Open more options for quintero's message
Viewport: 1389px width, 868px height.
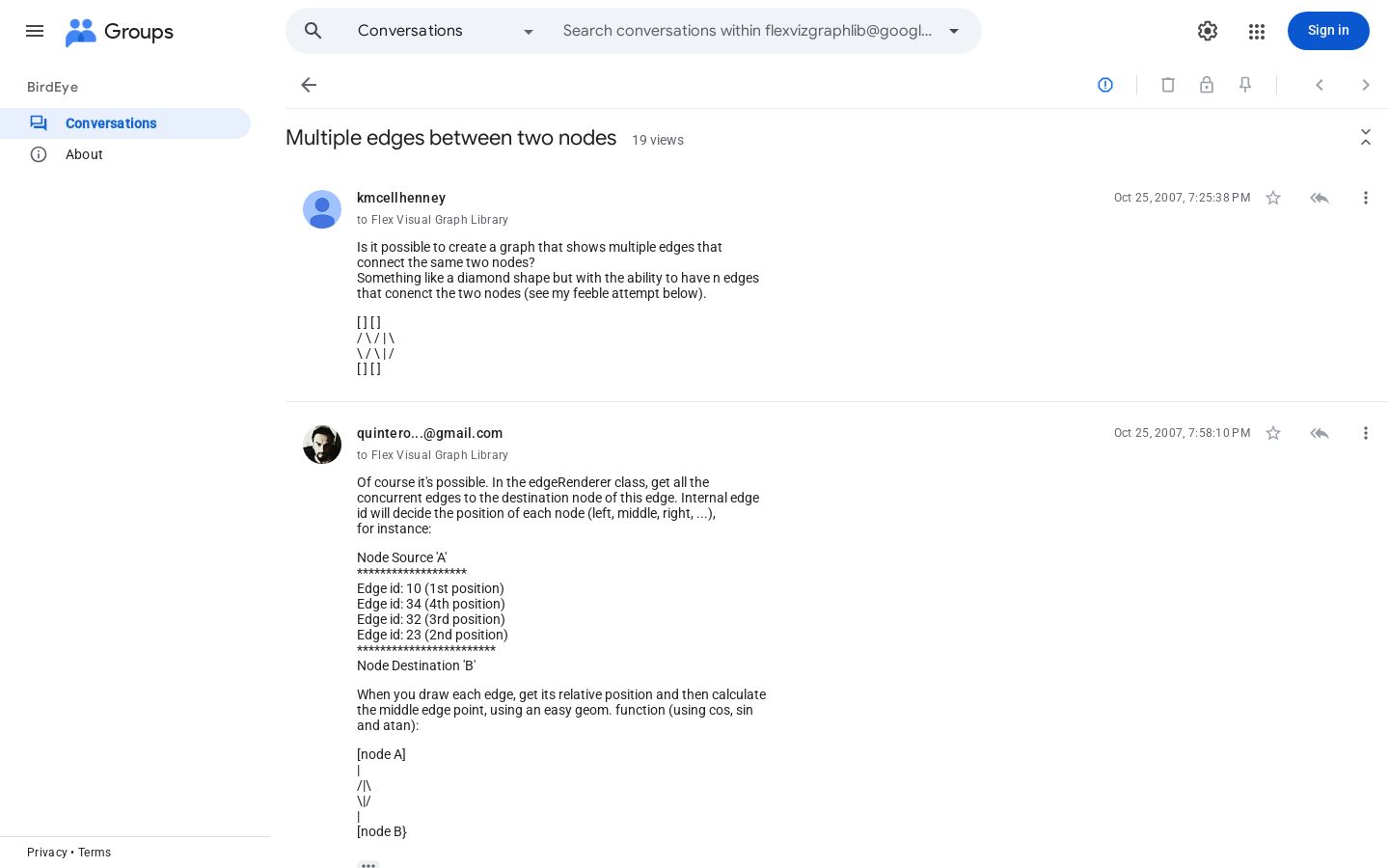pos(1366,433)
